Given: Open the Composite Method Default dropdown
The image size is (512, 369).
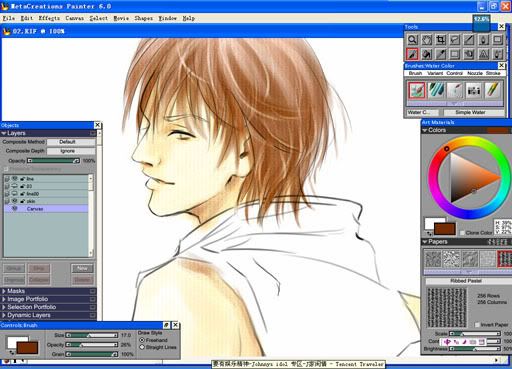Looking at the screenshot, I should [x=71, y=142].
